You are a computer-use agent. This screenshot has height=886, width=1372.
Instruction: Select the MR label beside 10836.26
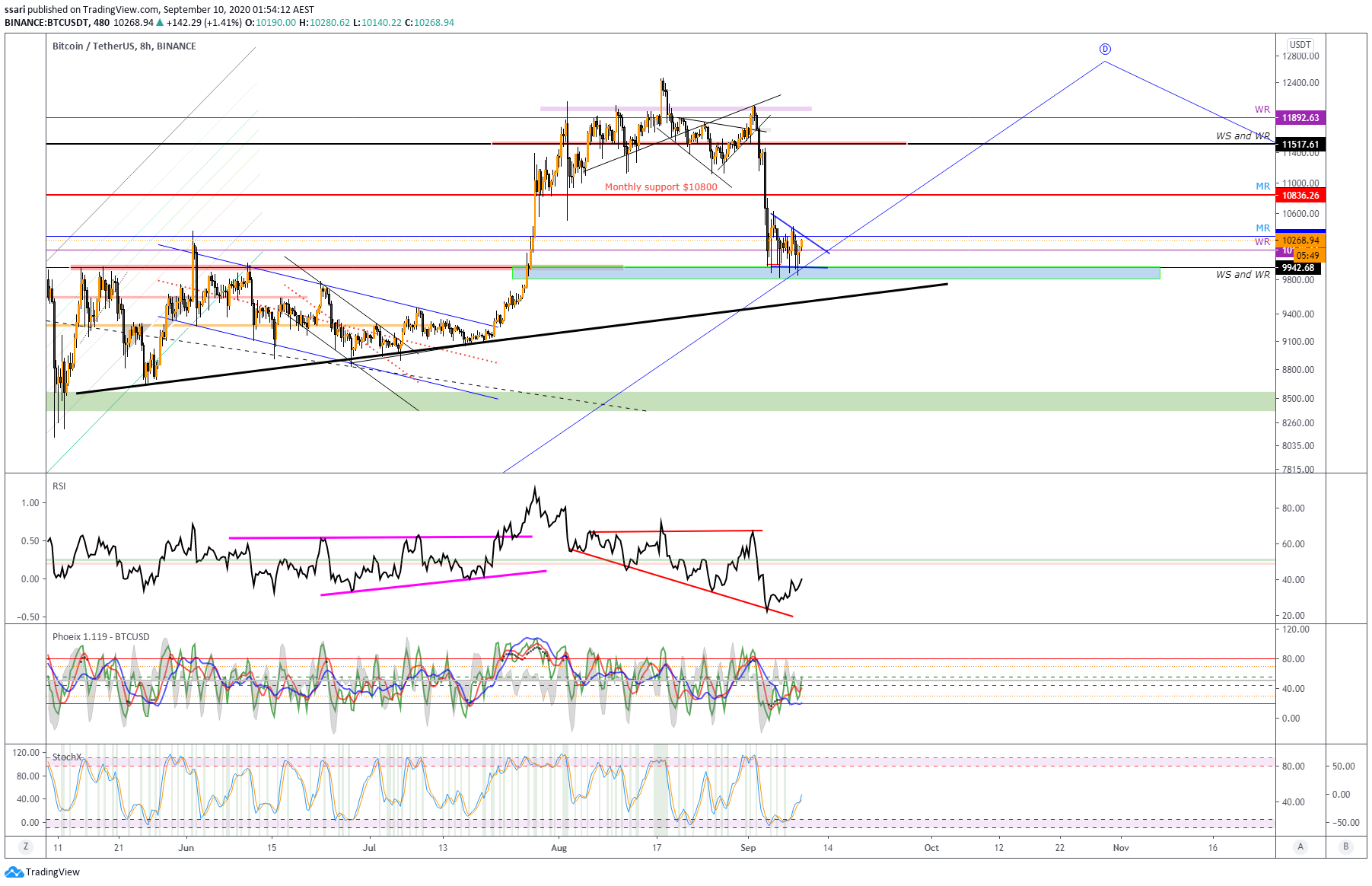coord(1262,186)
